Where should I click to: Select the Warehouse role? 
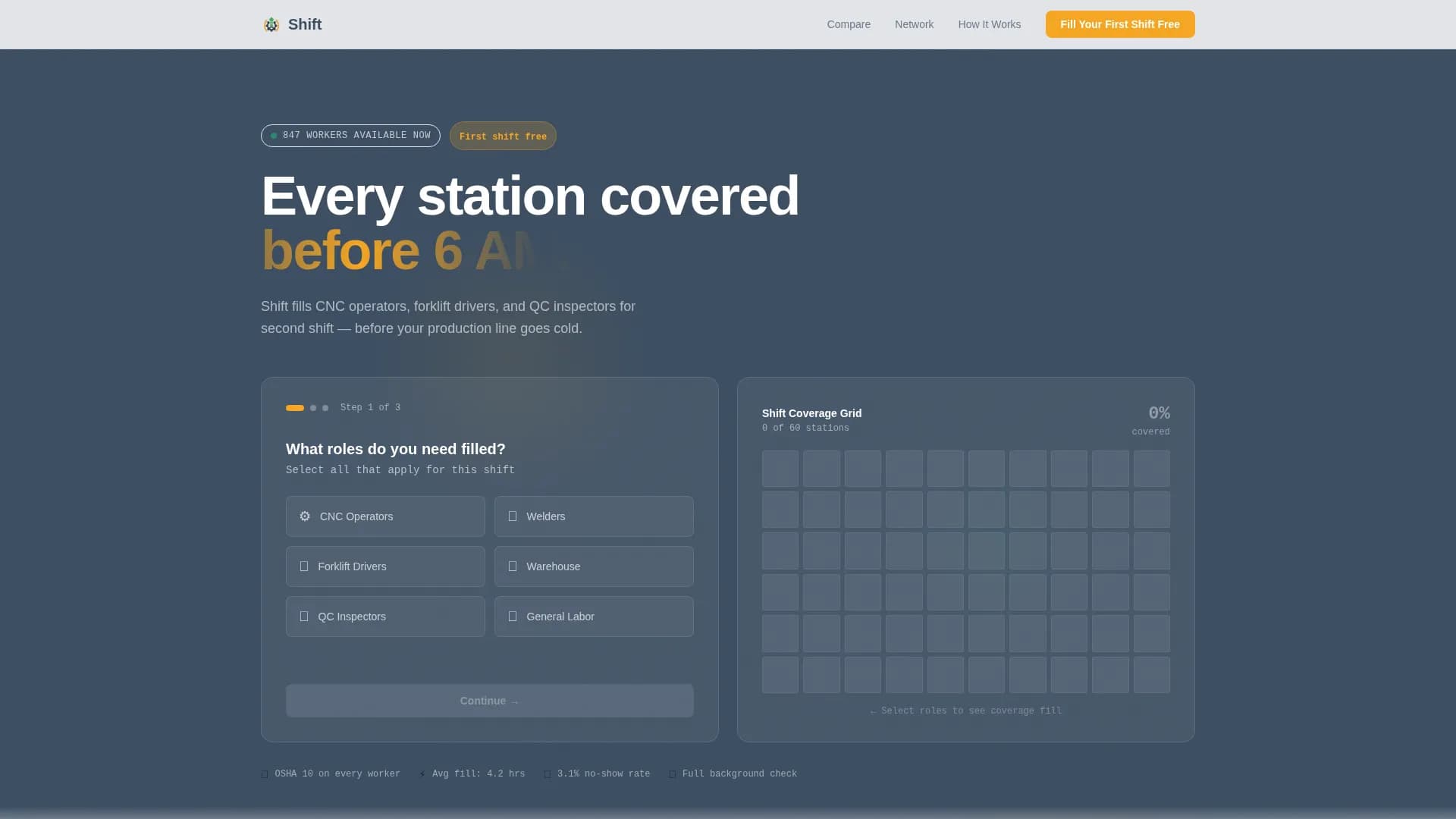pos(594,566)
